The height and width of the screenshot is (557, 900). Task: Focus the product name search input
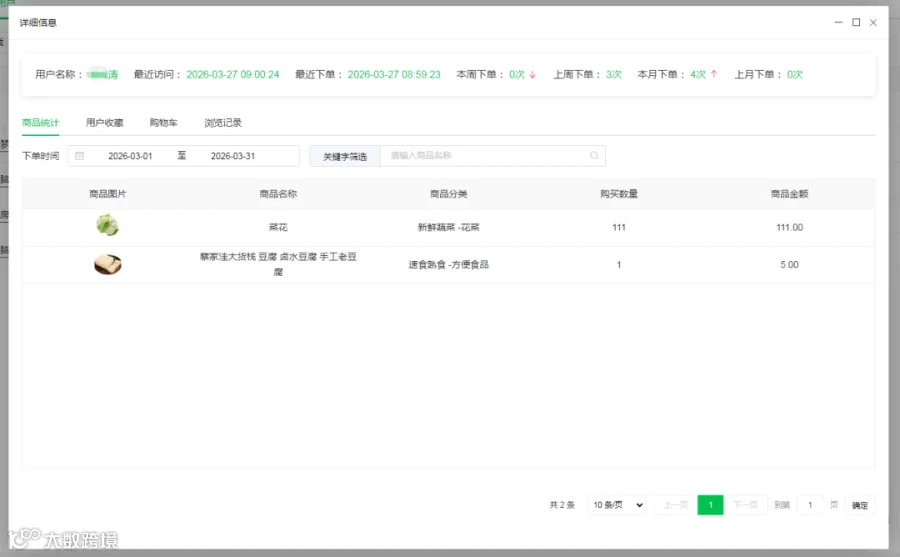(488, 156)
